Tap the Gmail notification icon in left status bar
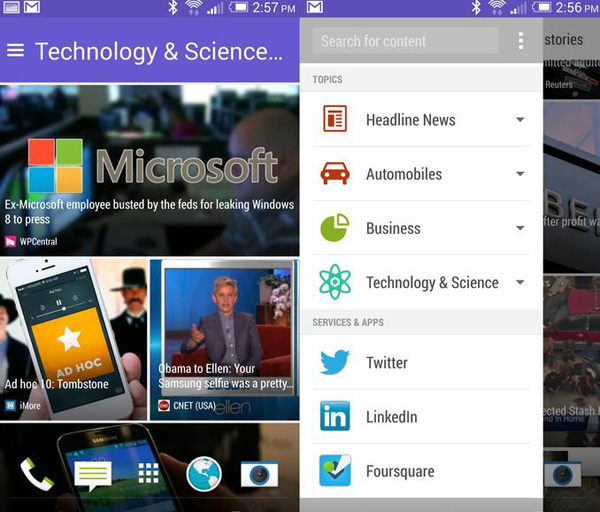Screen dimensions: 600x512 (x=32, y=7)
